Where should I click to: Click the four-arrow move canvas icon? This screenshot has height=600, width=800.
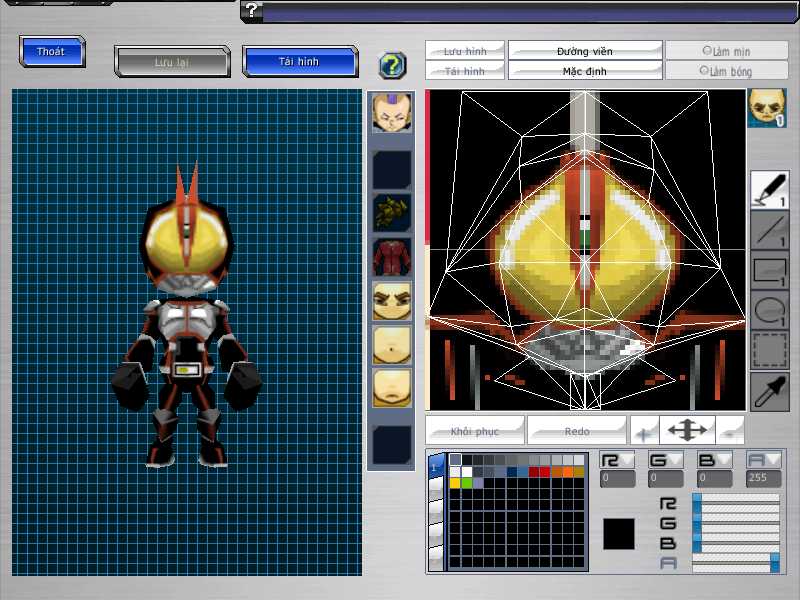(687, 431)
